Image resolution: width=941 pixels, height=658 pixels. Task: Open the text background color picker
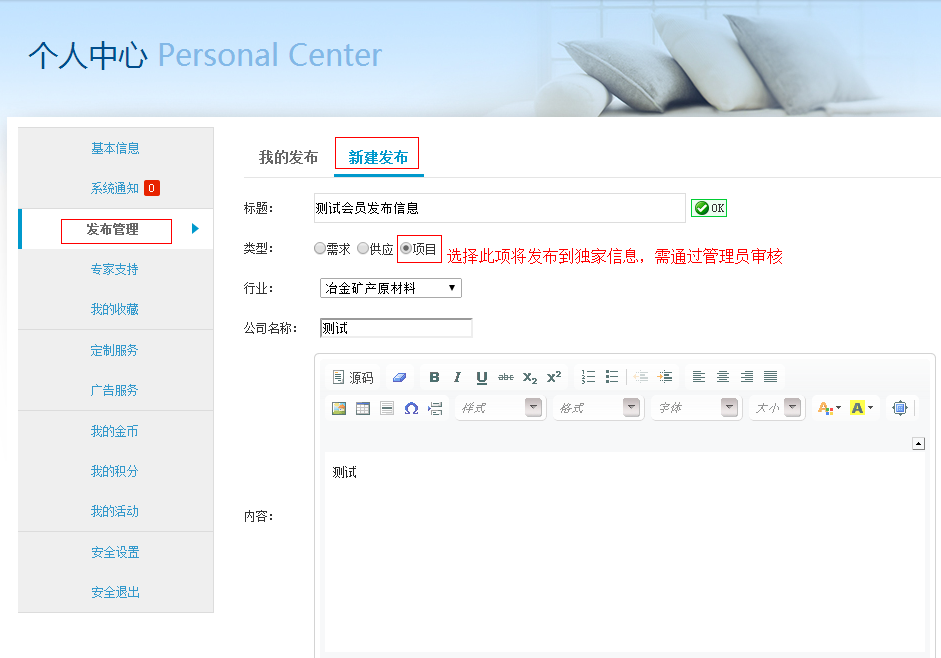click(x=861, y=408)
